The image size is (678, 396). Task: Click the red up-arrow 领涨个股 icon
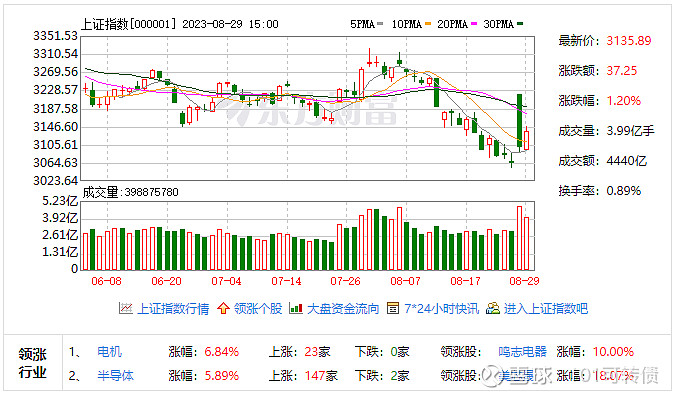(x=223, y=308)
